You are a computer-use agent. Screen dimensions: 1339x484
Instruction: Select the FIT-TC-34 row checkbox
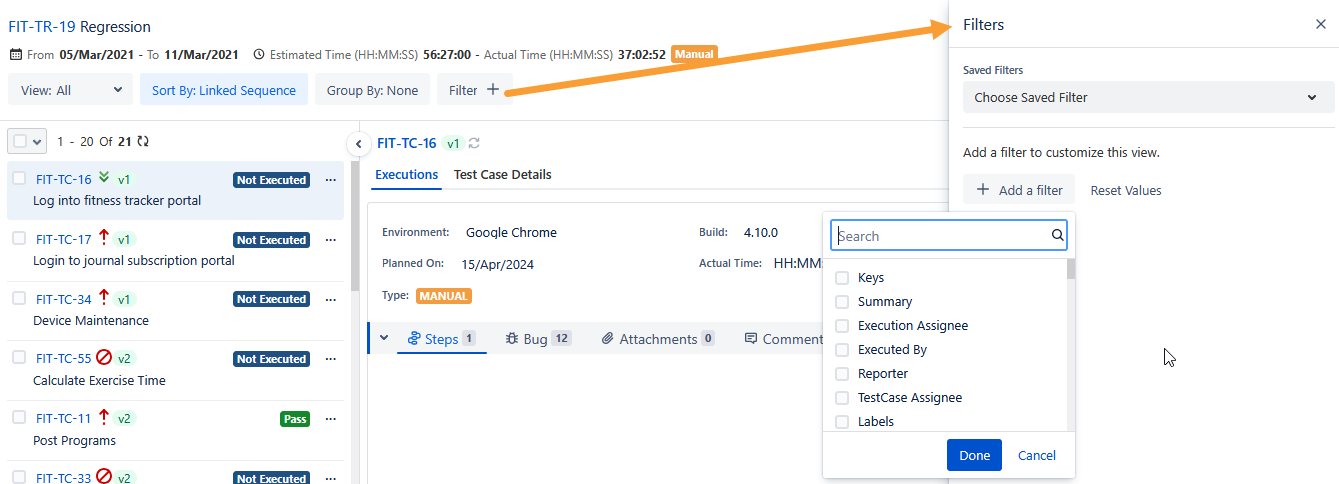pyautogui.click(x=19, y=298)
